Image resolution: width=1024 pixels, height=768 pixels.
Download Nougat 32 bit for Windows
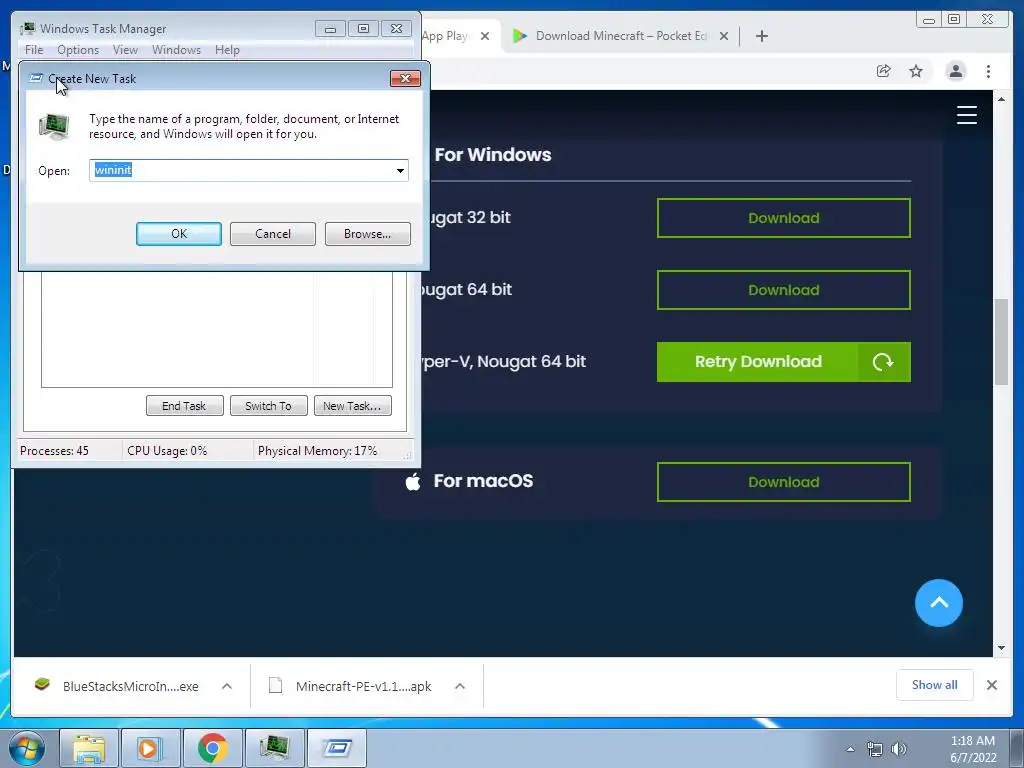tap(784, 218)
